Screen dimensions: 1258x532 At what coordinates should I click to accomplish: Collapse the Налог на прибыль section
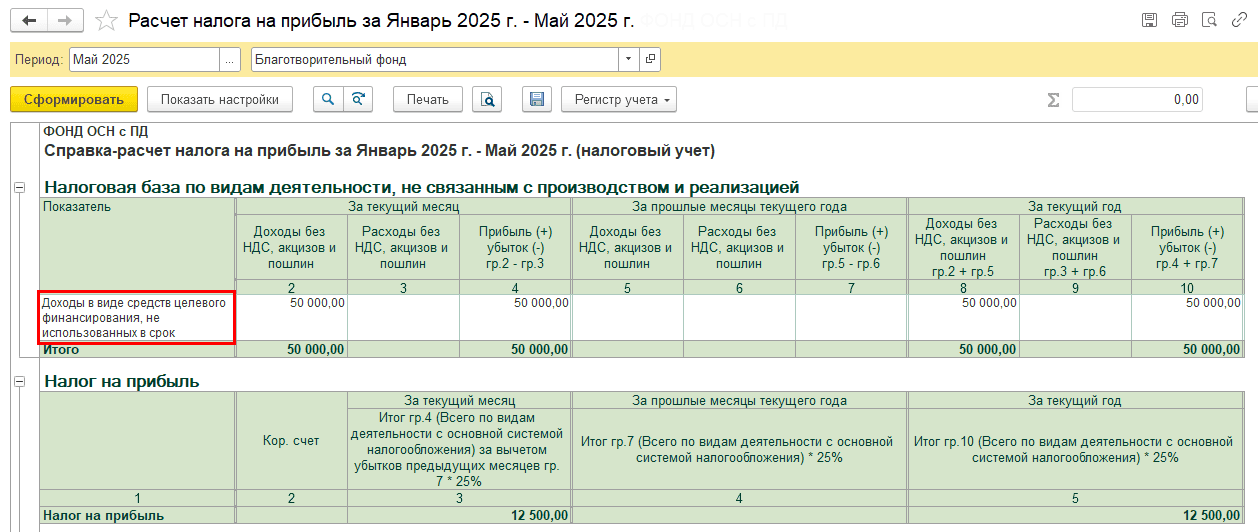click(x=19, y=381)
